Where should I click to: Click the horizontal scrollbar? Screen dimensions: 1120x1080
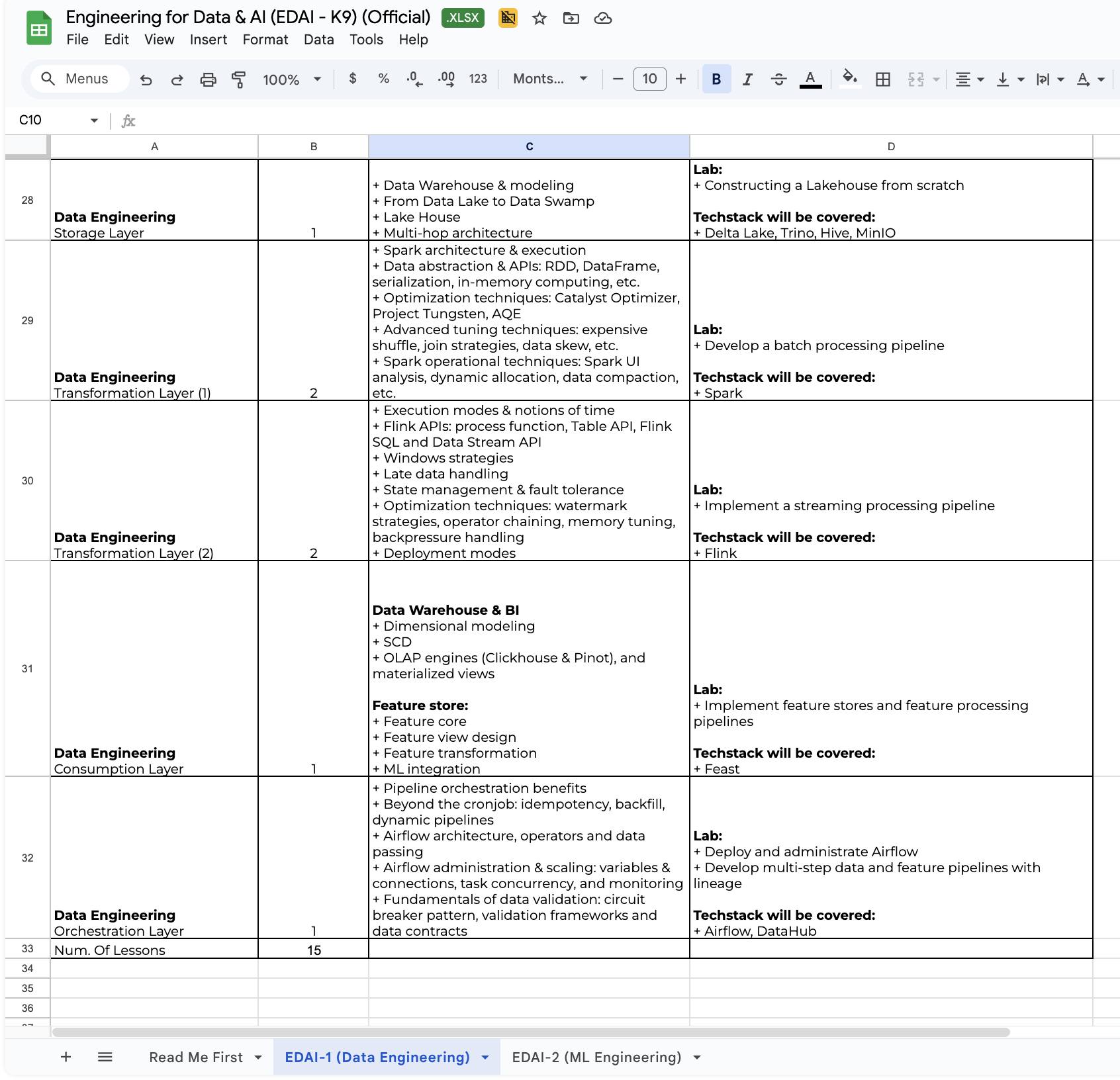[531, 1032]
